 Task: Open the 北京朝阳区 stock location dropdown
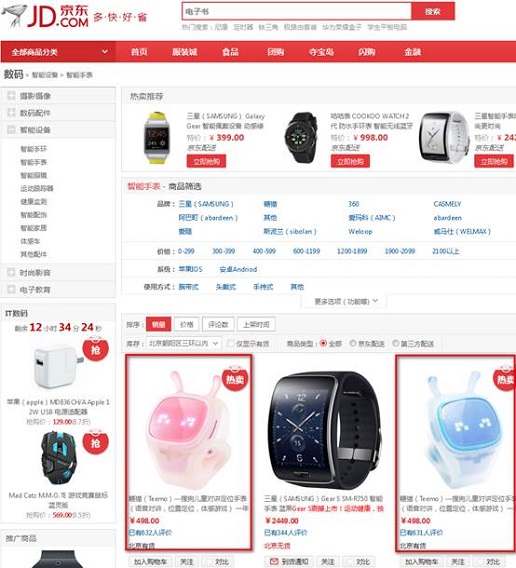pyautogui.click(x=183, y=343)
